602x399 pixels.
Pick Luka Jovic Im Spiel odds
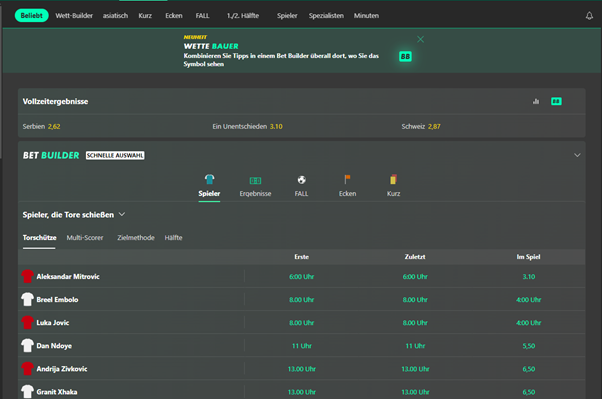tap(529, 323)
